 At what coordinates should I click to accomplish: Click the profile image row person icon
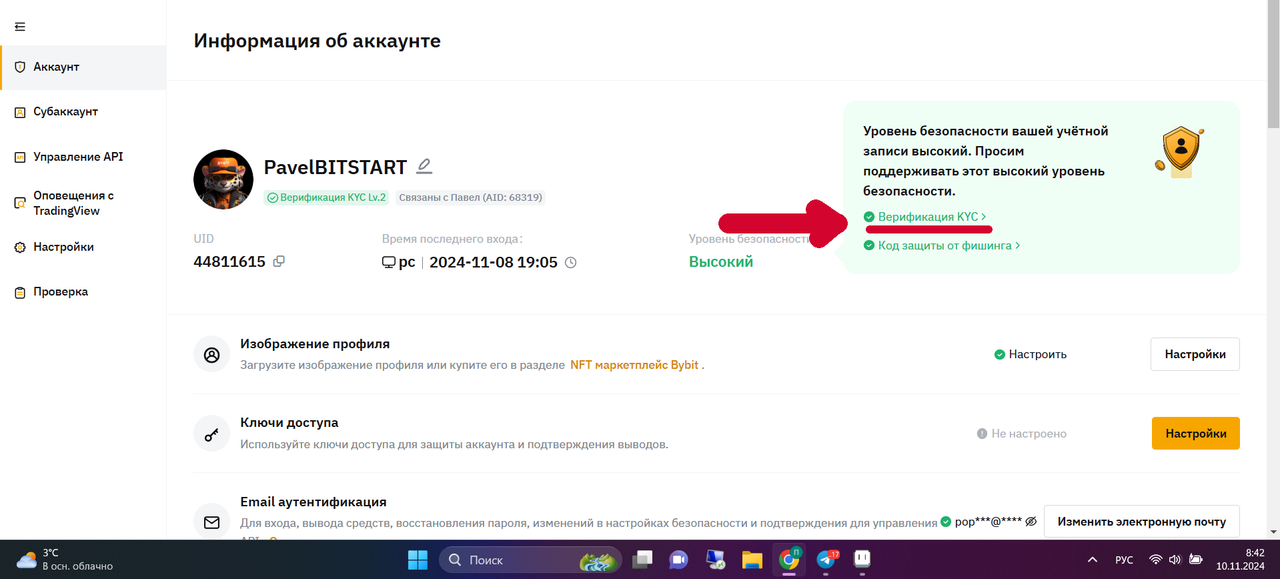(x=211, y=354)
